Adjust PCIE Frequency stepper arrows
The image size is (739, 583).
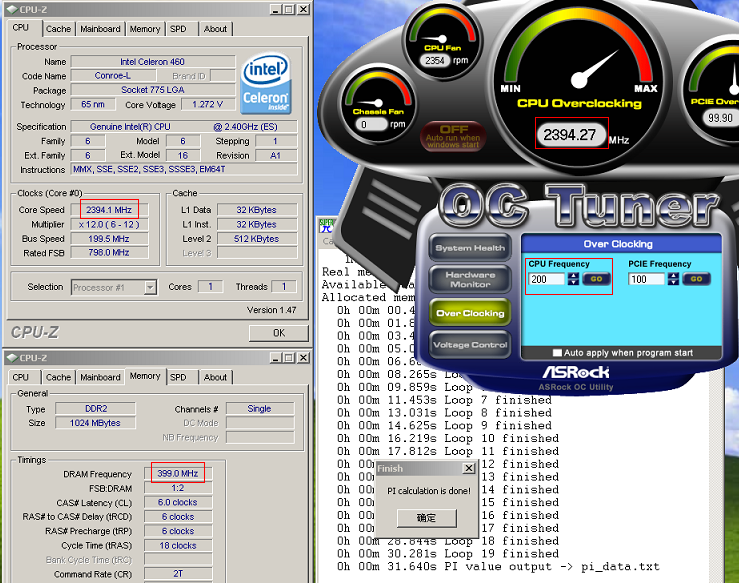click(673, 279)
